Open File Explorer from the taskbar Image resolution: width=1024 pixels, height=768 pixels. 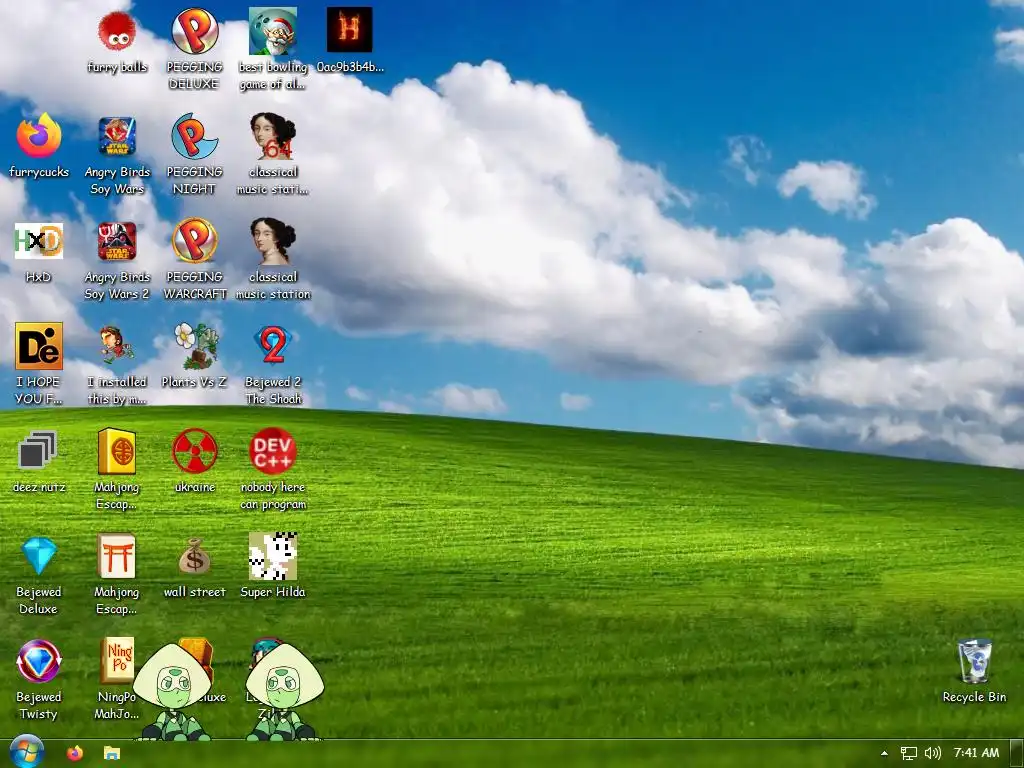(112, 753)
